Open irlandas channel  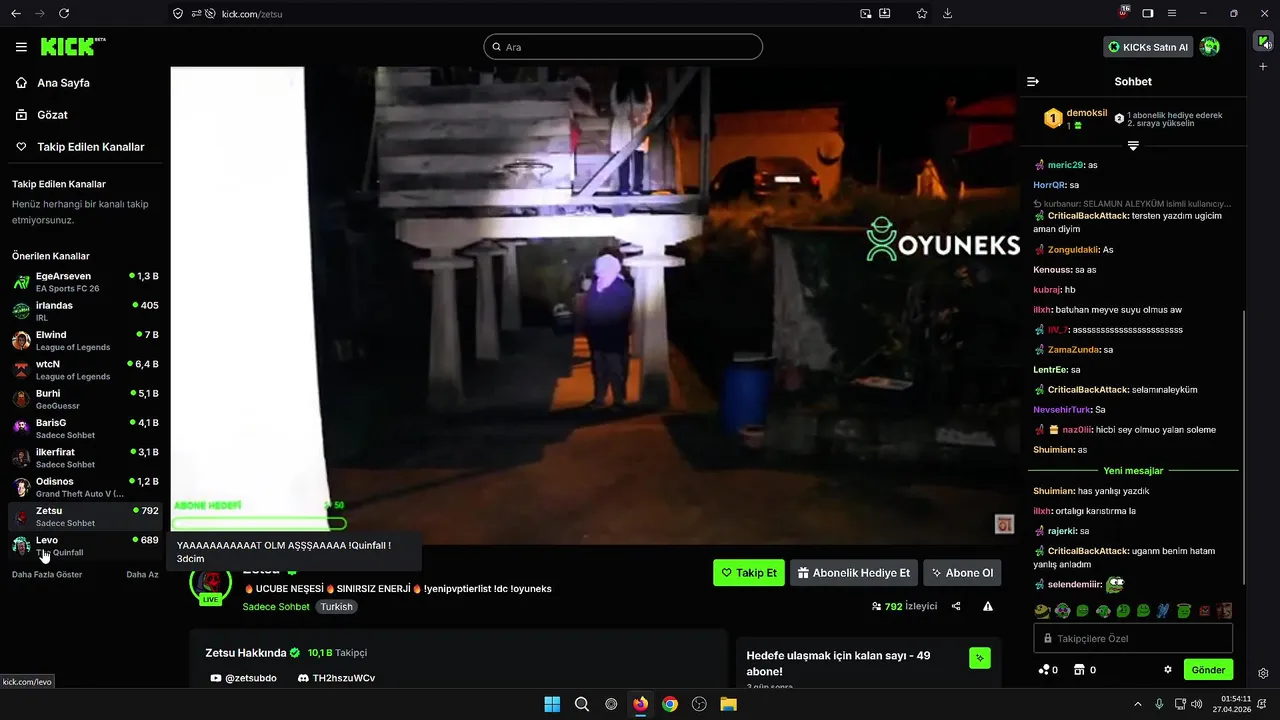click(85, 311)
